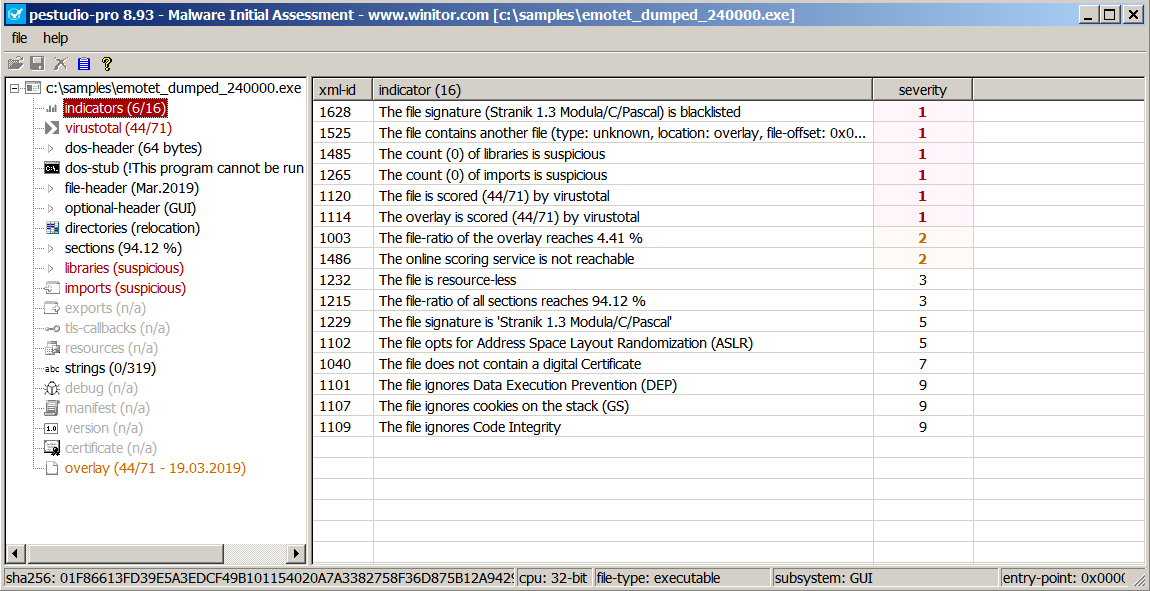Screen dimensions: 1150x591
Task: Click the sha256 hash in the status bar
Action: coord(260,579)
